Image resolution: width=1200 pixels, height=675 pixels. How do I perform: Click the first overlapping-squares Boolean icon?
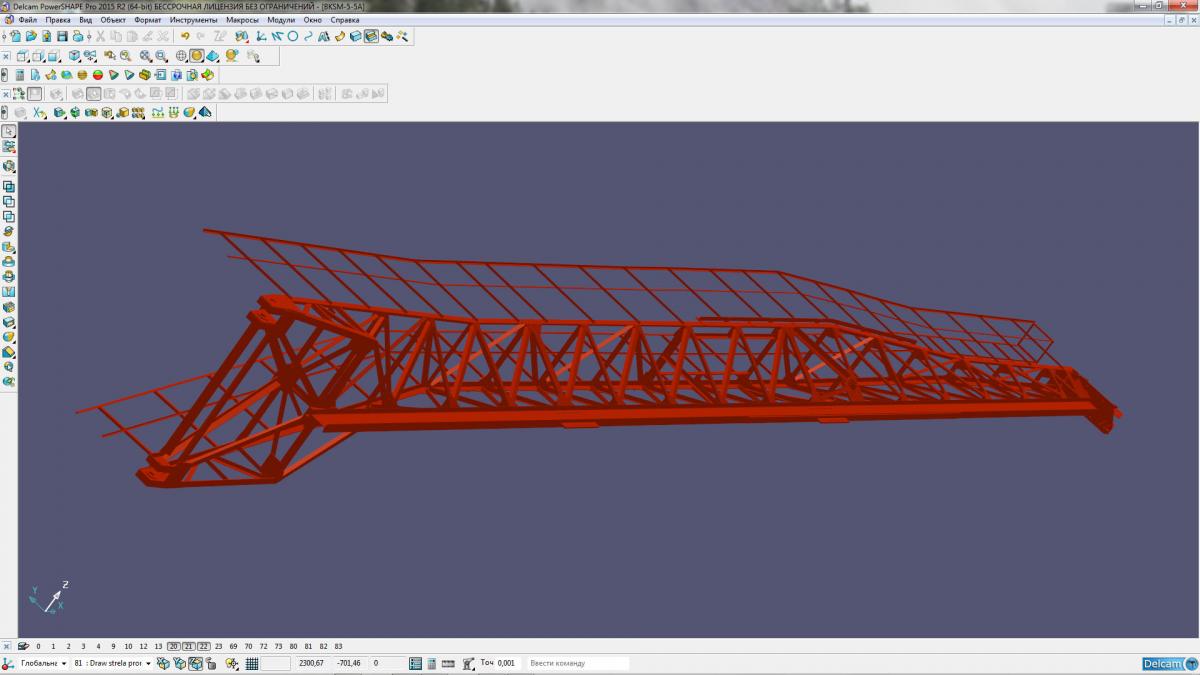click(x=9, y=186)
